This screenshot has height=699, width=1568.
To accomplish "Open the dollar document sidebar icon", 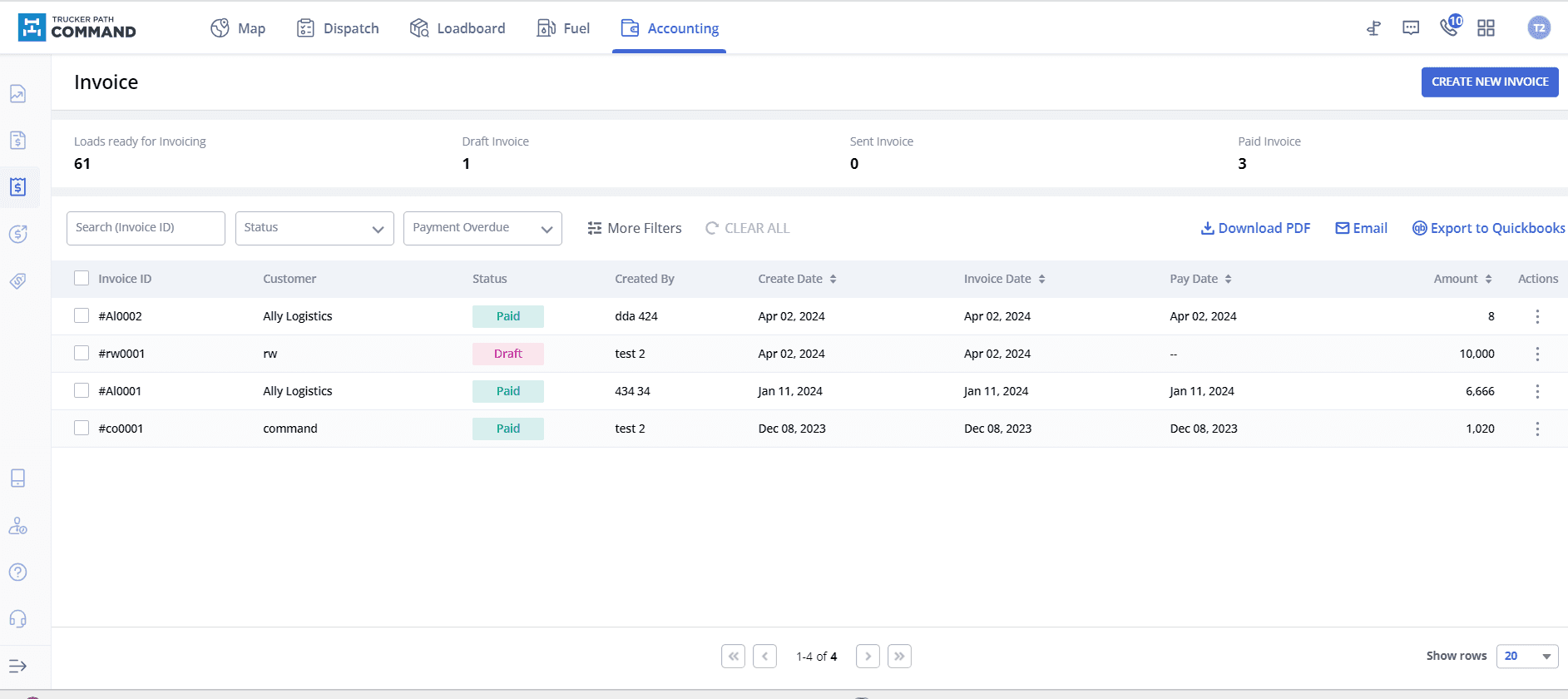I will [x=17, y=140].
